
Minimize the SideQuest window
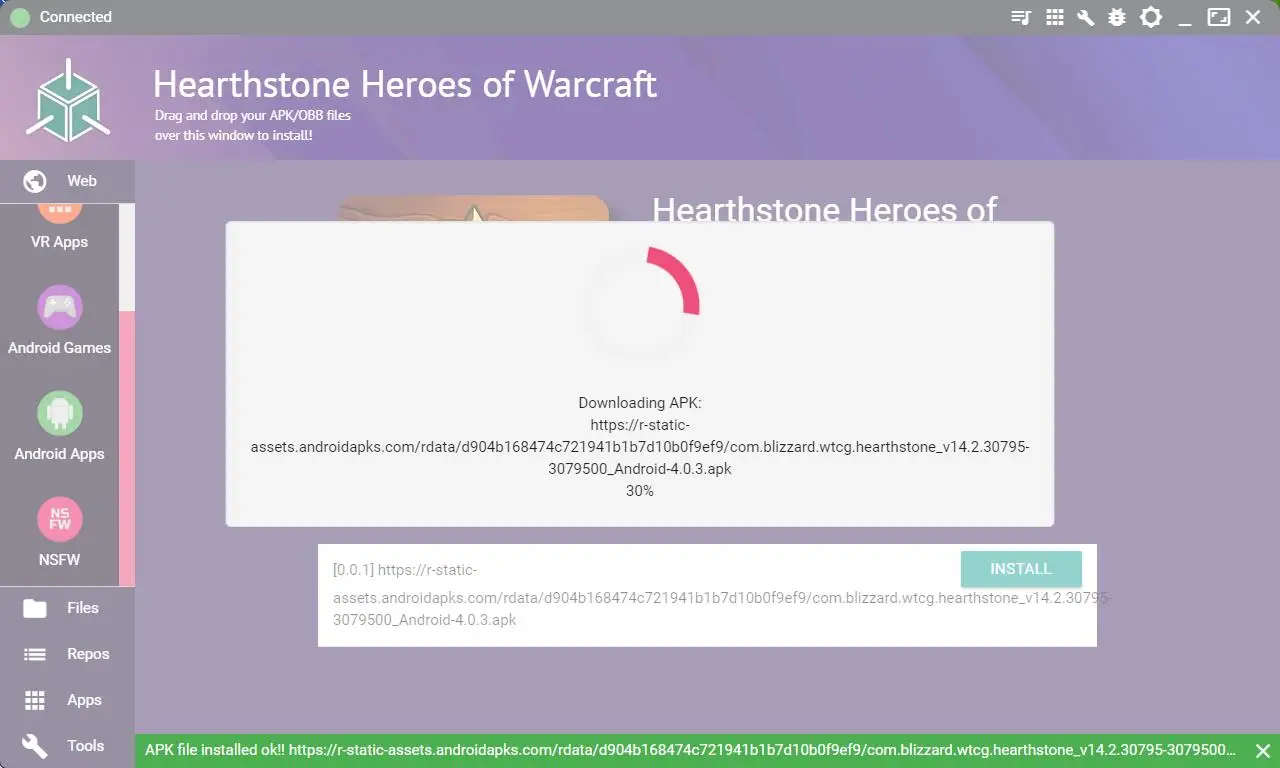[1185, 22]
